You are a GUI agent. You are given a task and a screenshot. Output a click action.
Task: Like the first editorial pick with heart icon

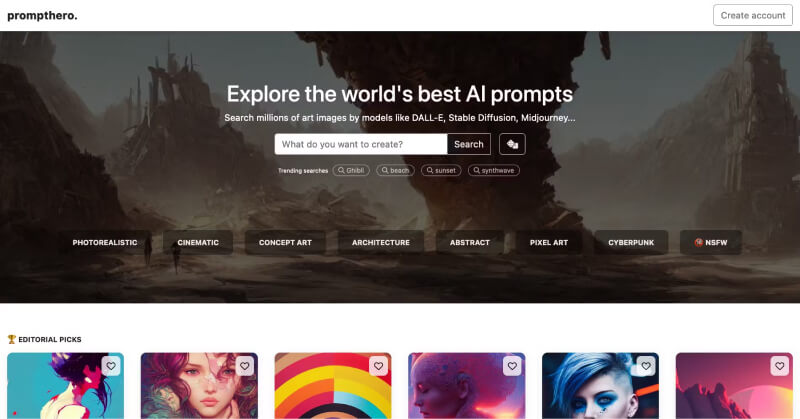[111, 366]
